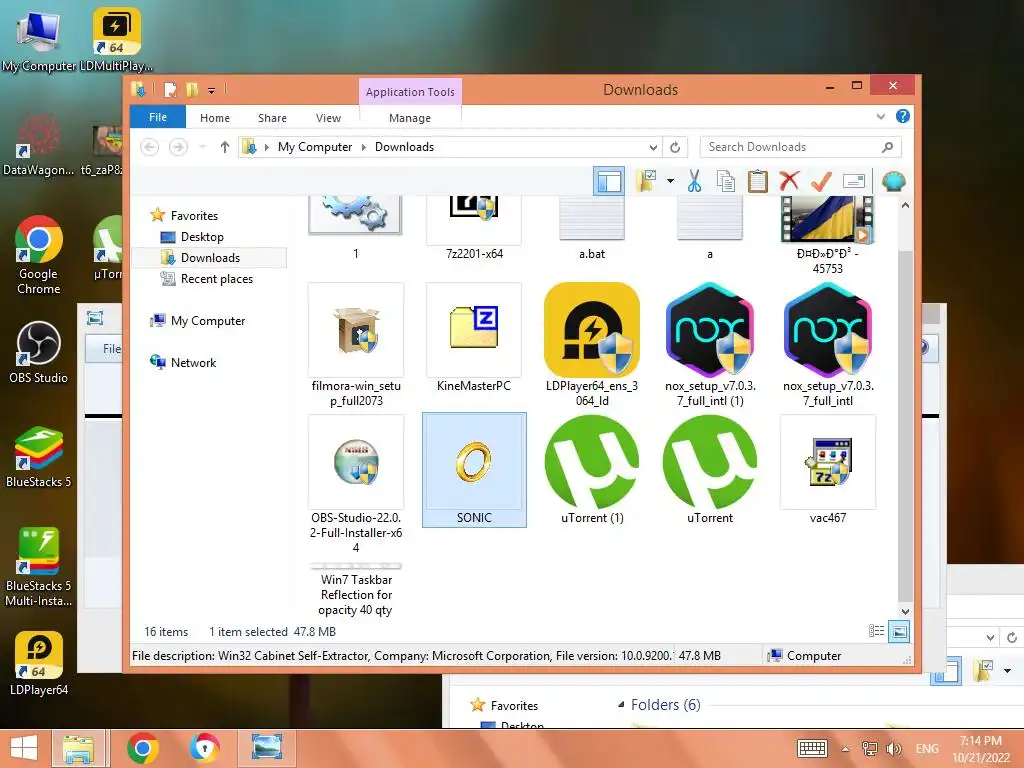1024x768 pixels.
Task: Switch to the Share ribbon tab
Action: (272, 118)
